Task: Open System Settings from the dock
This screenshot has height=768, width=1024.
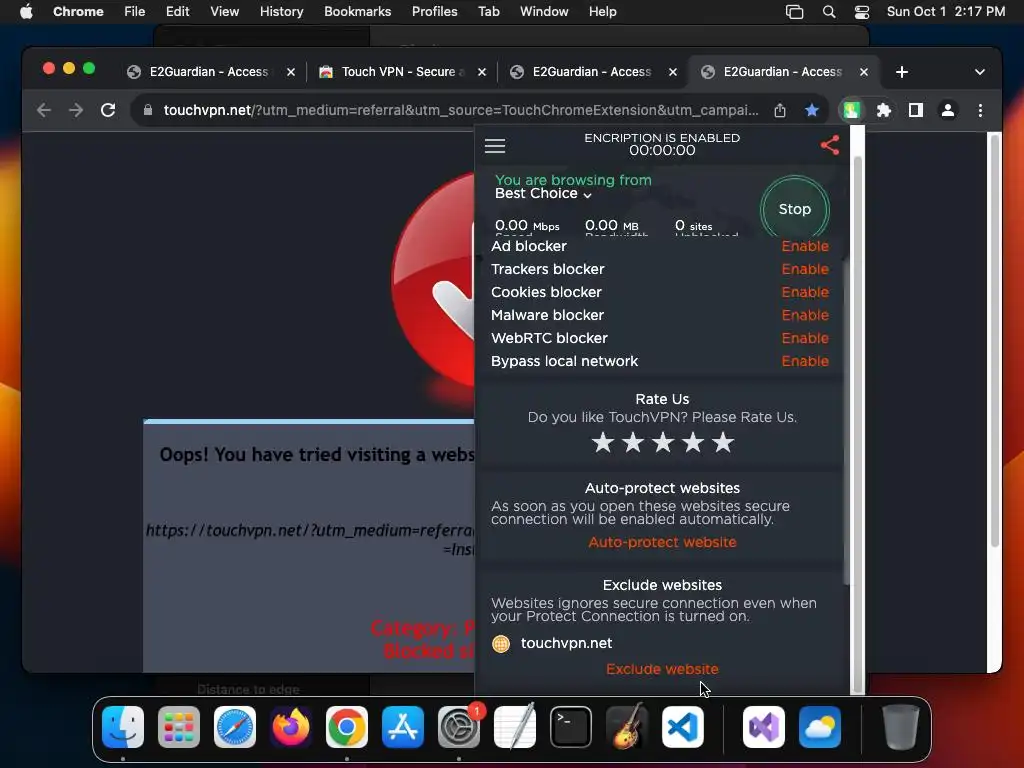Action: tap(458, 727)
